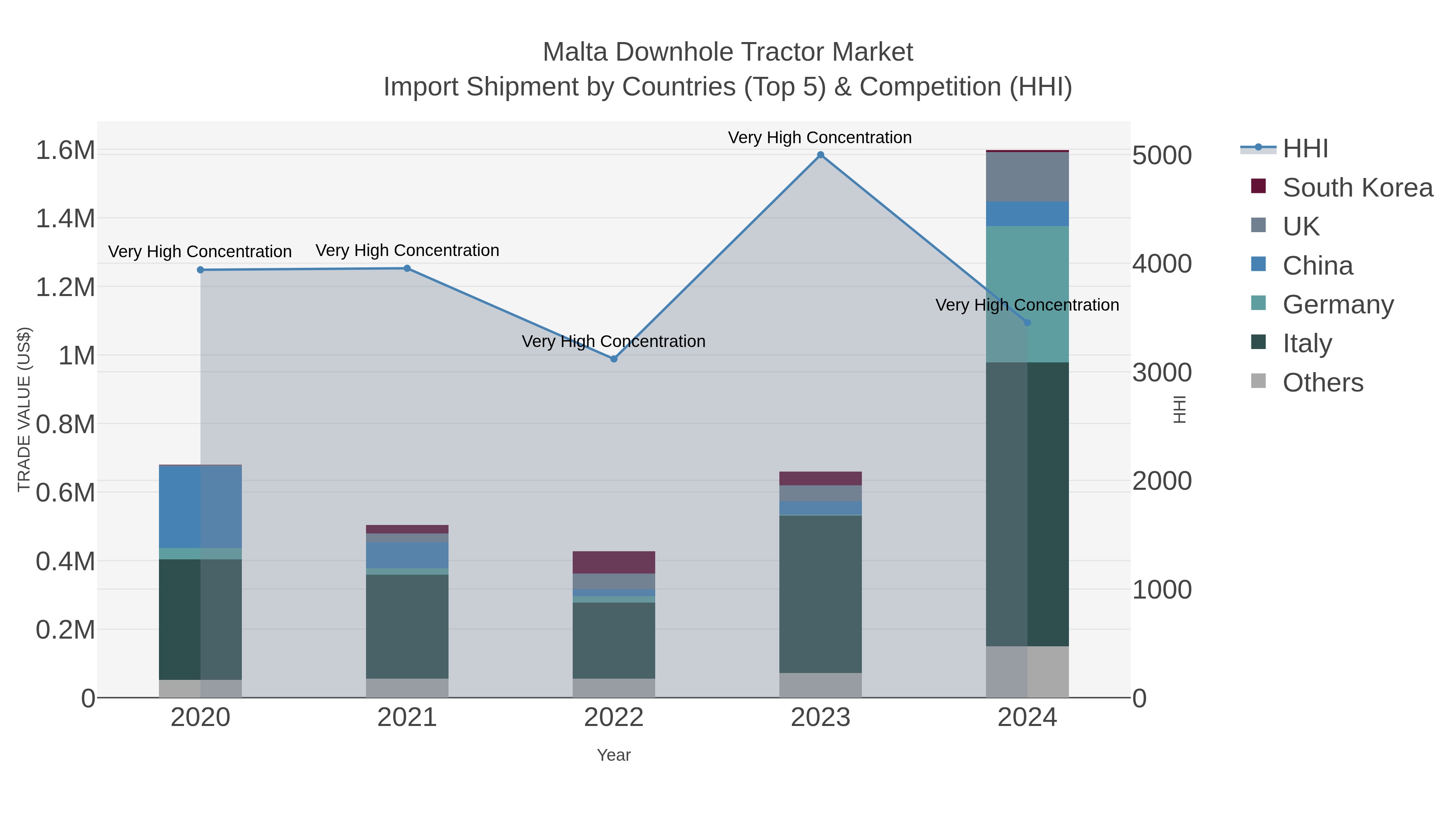This screenshot has height=819, width=1456.
Task: Select the Italy bar segment in 2020
Action: pos(201,620)
